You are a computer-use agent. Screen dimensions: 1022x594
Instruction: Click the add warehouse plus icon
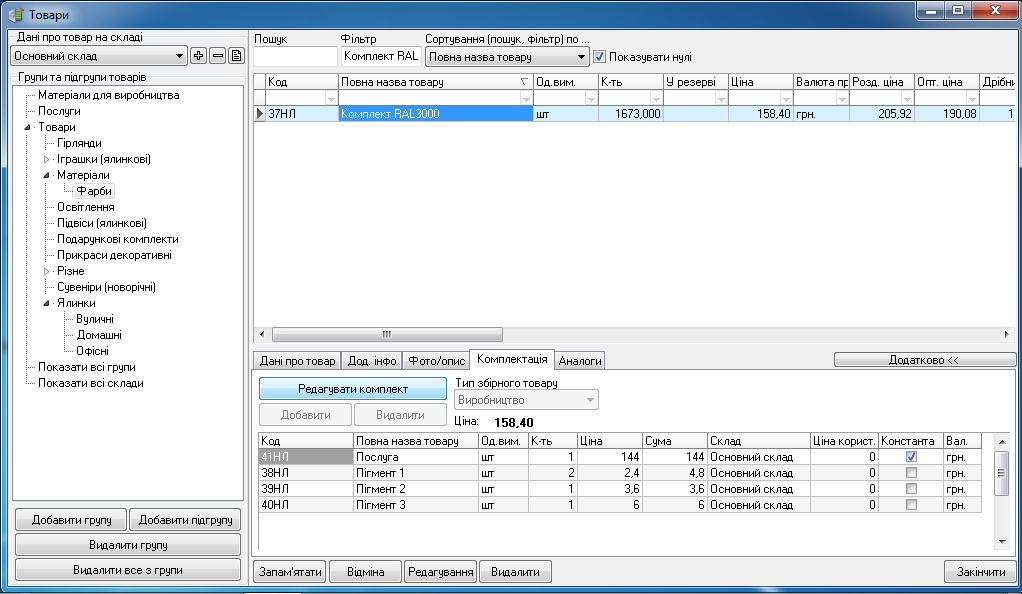coord(198,56)
